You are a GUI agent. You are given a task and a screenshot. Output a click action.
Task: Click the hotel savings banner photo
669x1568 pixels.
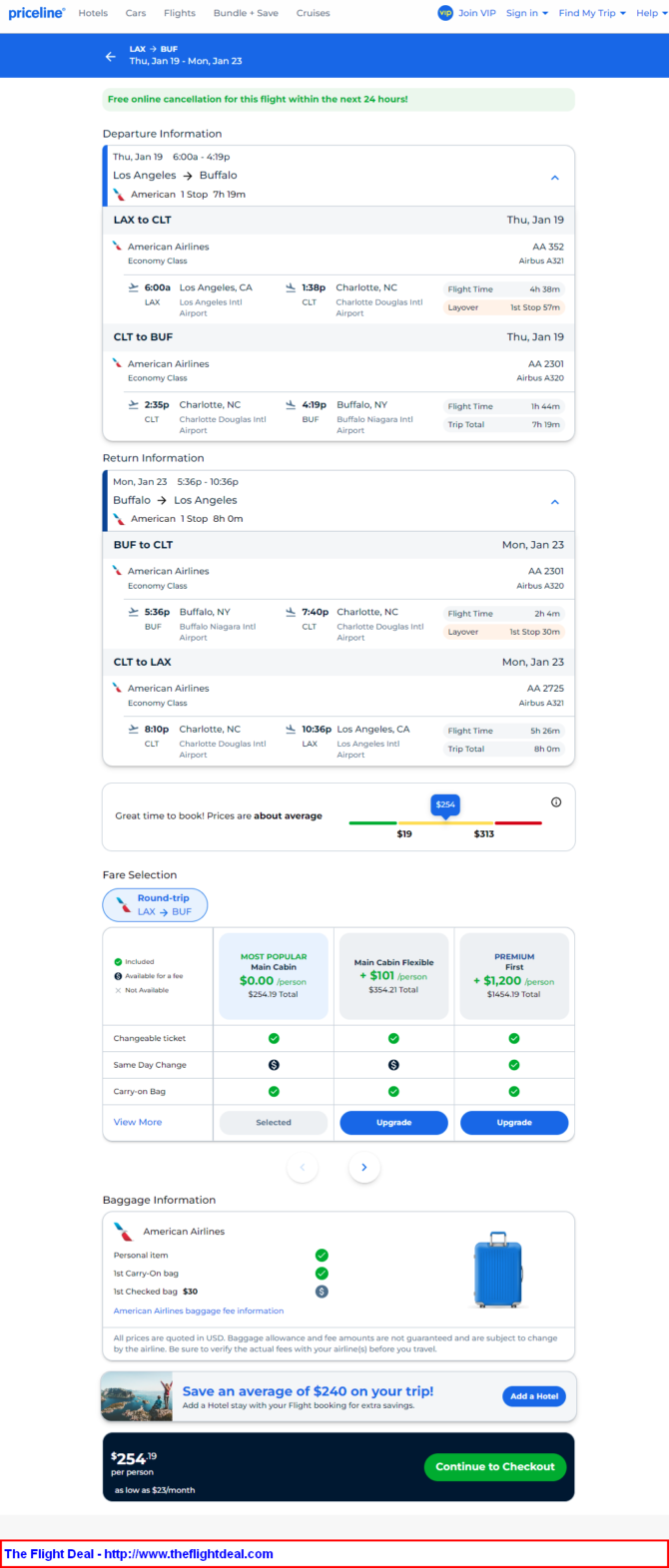click(137, 1396)
